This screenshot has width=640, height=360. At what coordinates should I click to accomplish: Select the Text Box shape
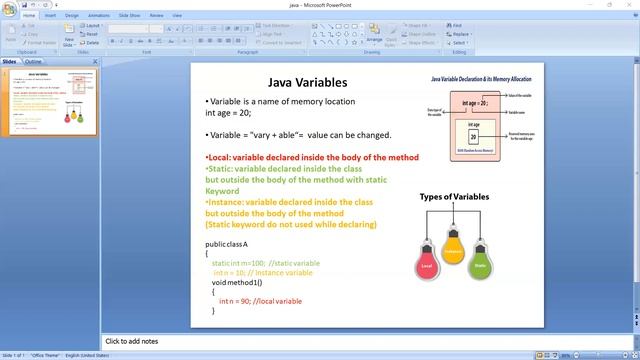tap(315, 26)
